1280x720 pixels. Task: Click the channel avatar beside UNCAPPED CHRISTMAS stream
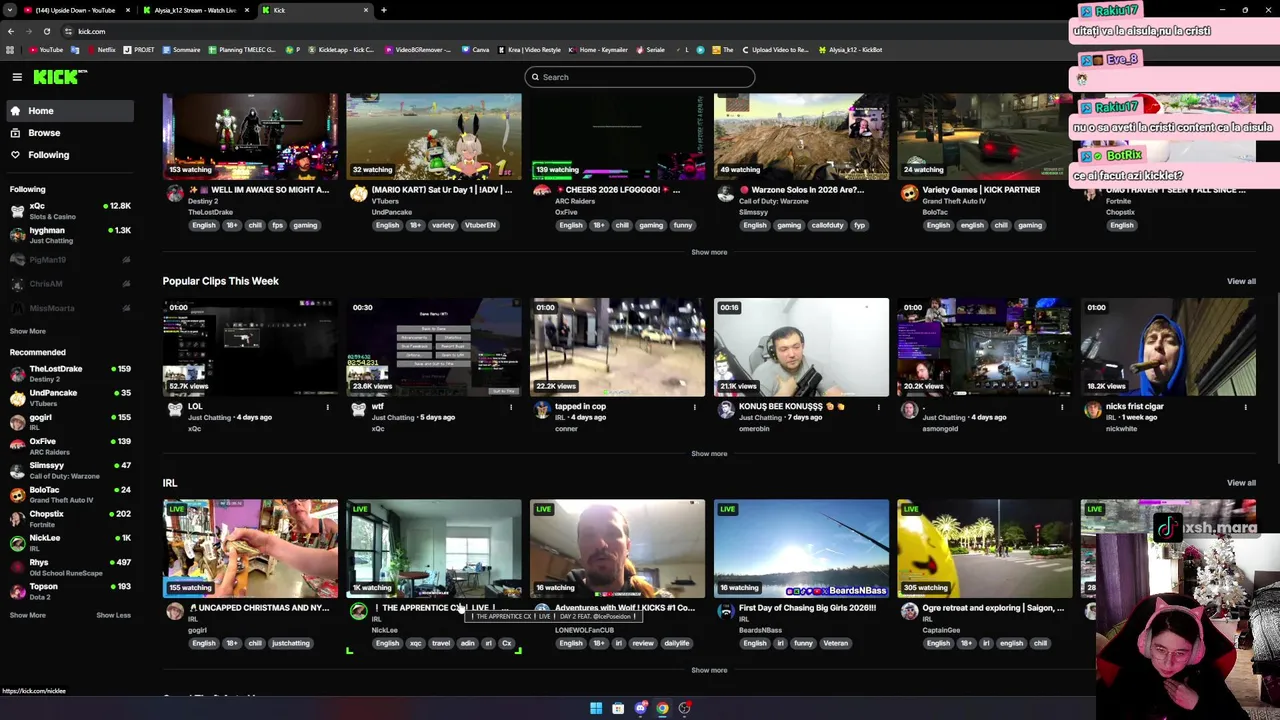[x=175, y=611]
